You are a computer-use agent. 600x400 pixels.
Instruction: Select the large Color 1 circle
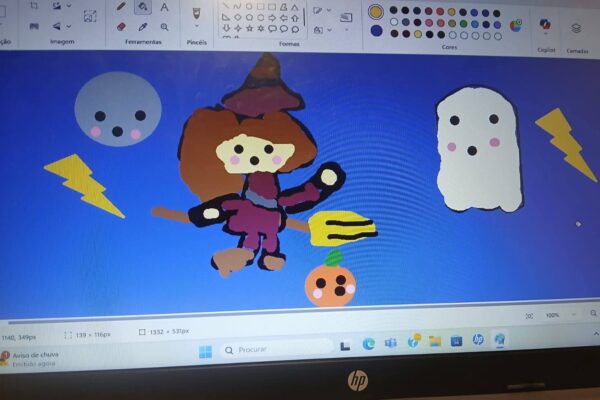tap(376, 12)
